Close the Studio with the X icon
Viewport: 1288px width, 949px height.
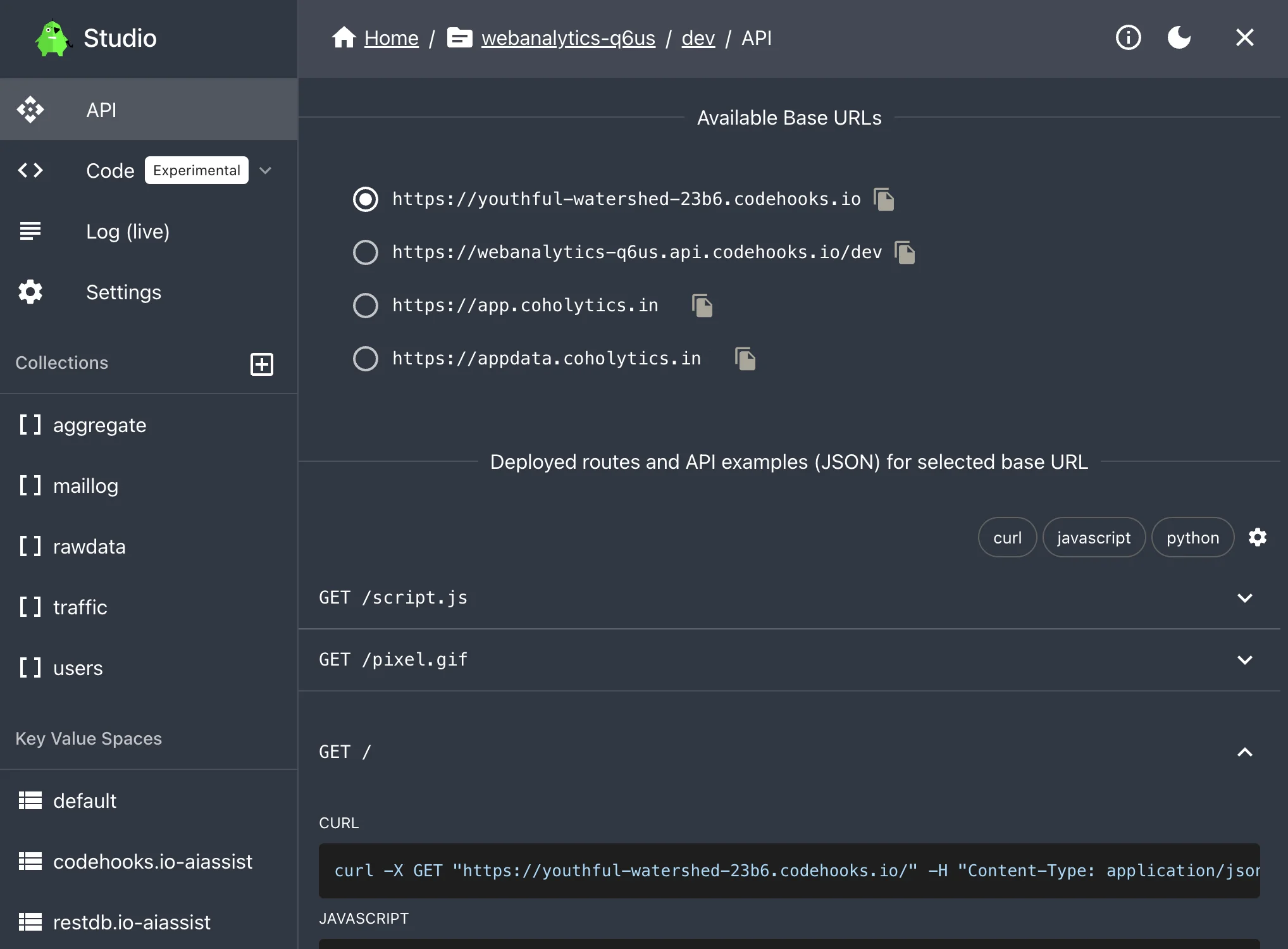tap(1244, 37)
